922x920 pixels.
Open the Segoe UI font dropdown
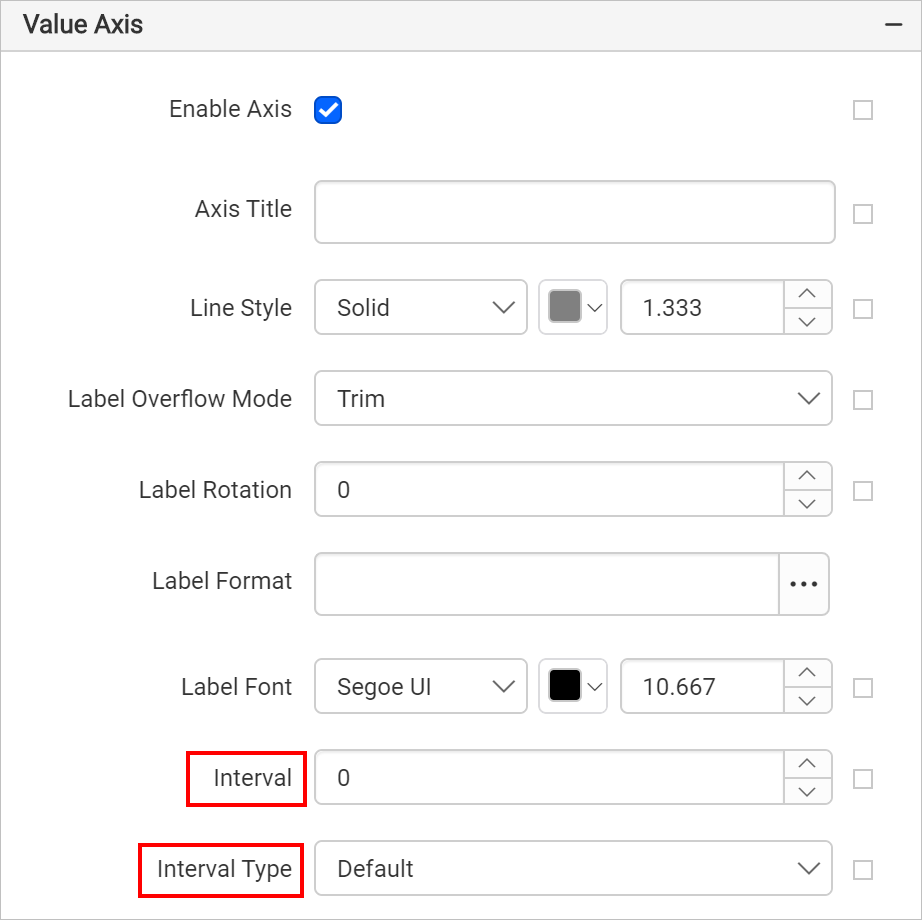[x=421, y=686]
